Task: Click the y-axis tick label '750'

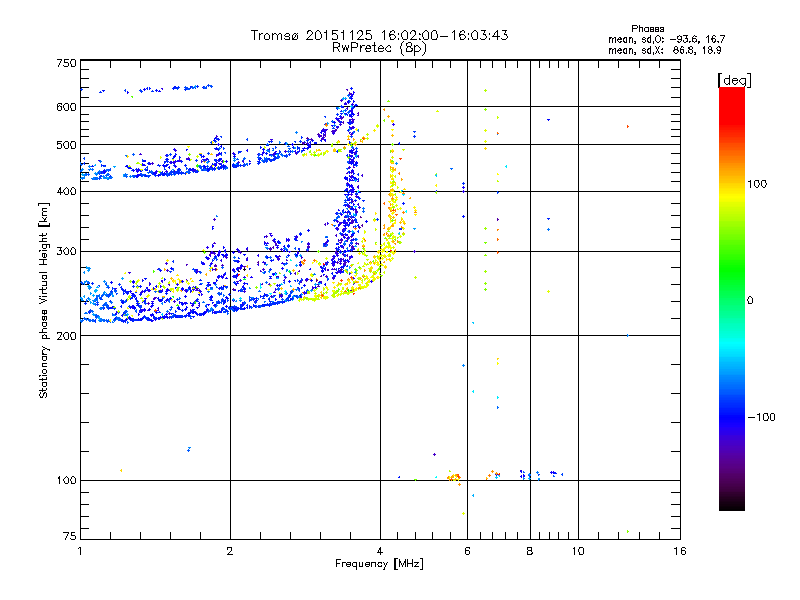Action: 66,63
